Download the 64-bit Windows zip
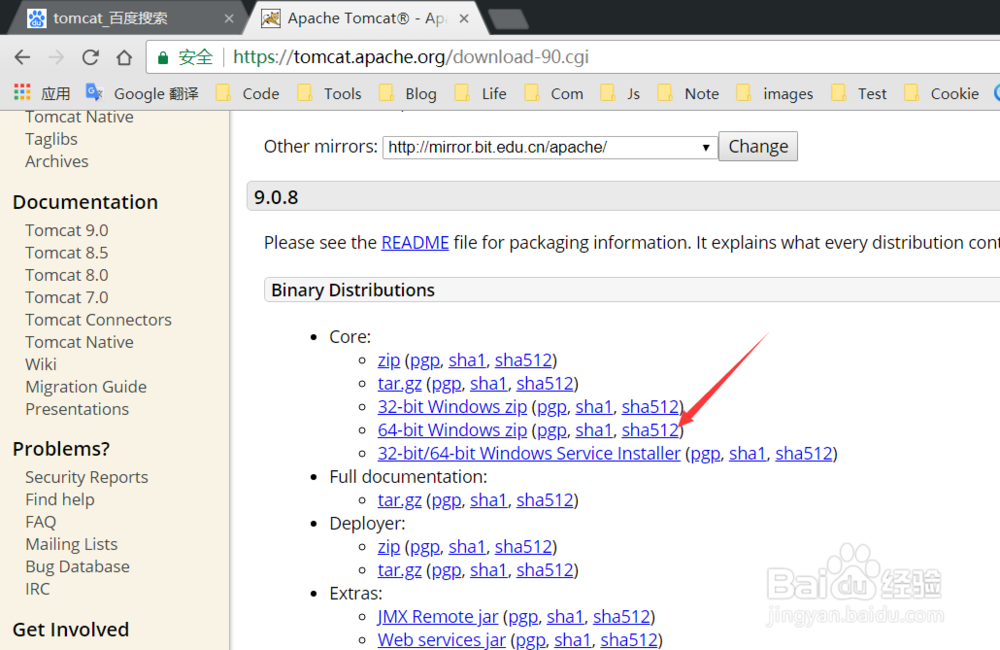The image size is (1000, 650). click(x=452, y=431)
